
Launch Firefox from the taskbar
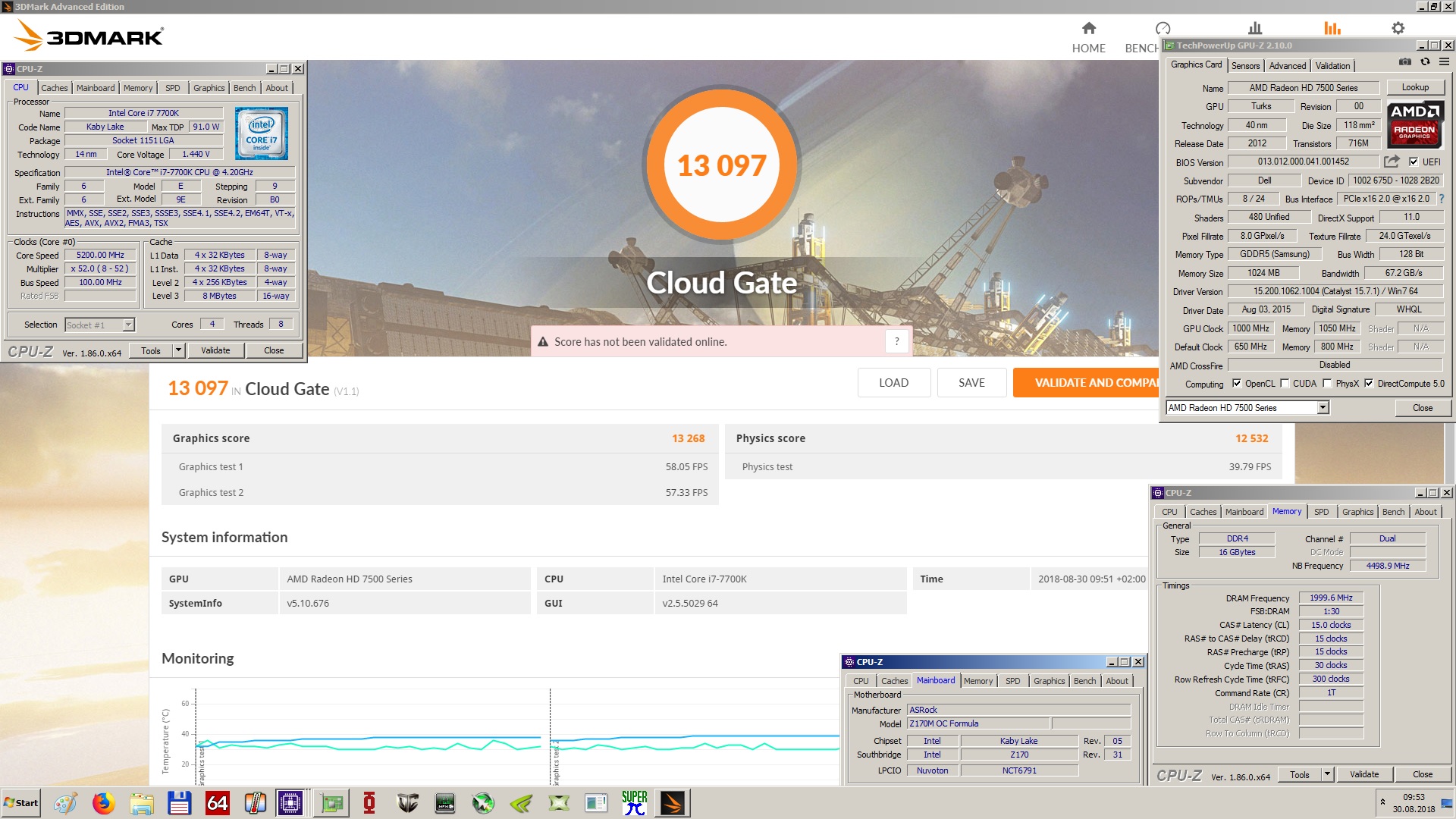click(103, 803)
